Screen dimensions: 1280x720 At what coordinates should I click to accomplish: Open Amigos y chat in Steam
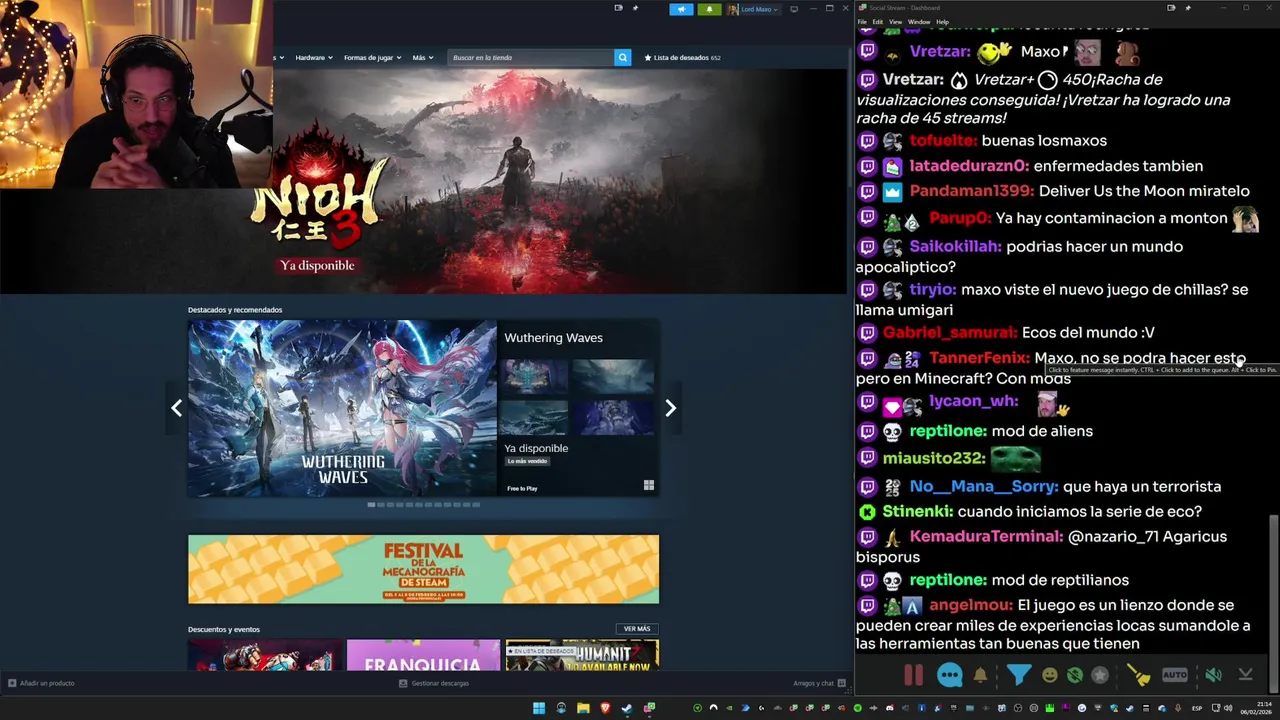pyautogui.click(x=819, y=683)
